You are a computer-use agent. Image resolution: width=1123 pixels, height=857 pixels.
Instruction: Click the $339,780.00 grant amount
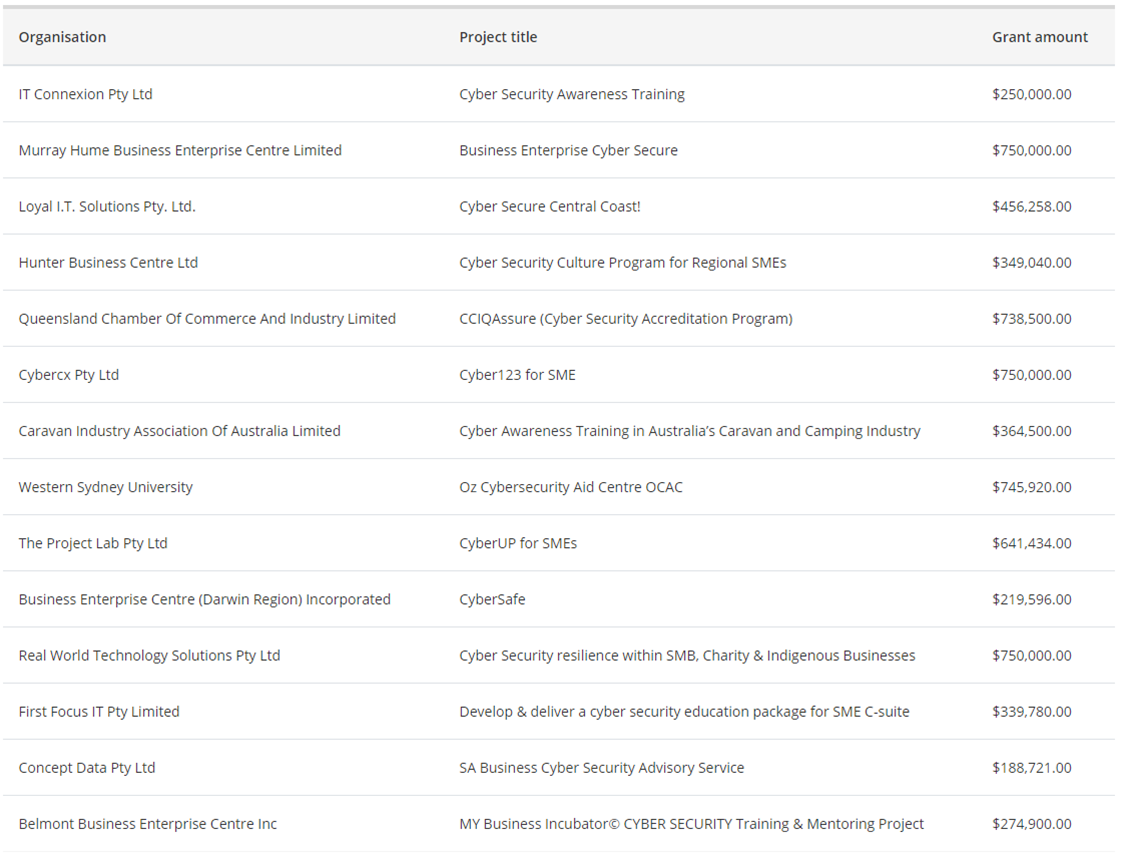coord(1031,712)
